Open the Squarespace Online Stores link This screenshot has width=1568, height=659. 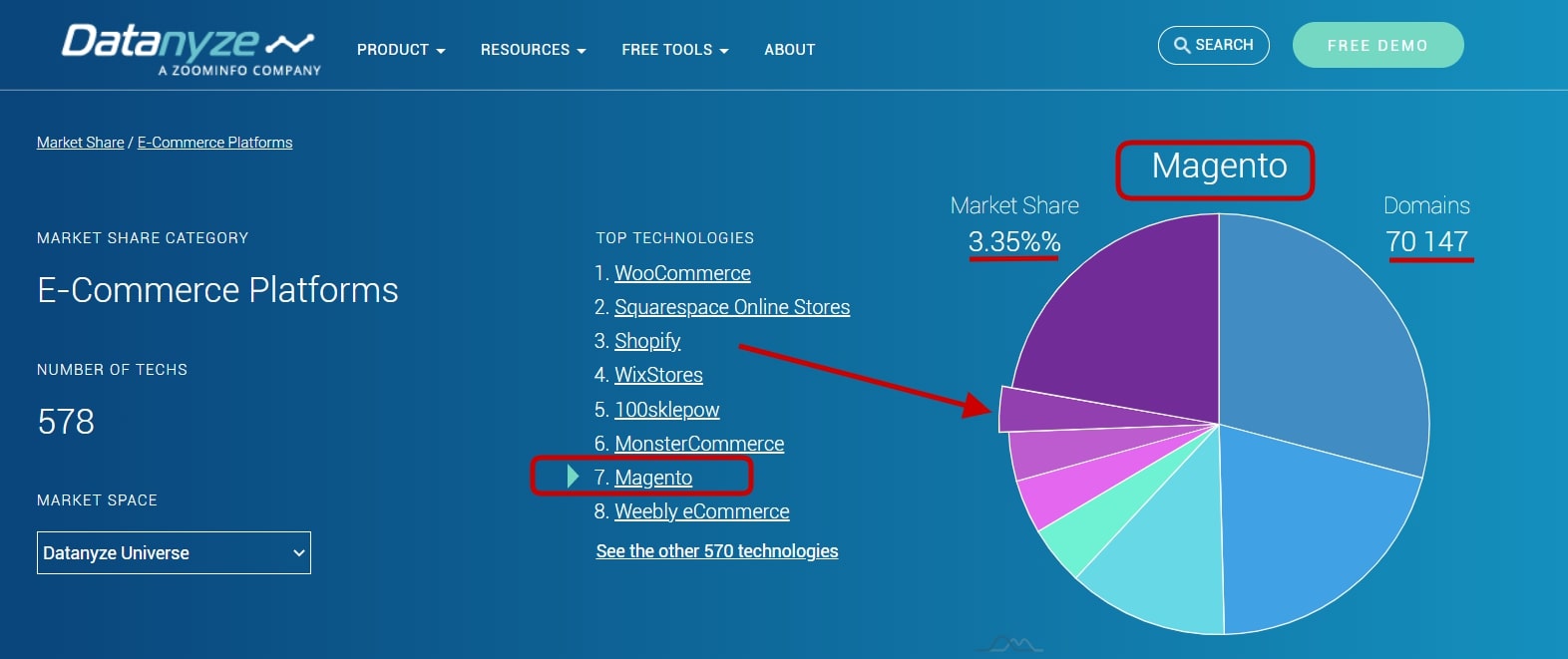coord(732,307)
